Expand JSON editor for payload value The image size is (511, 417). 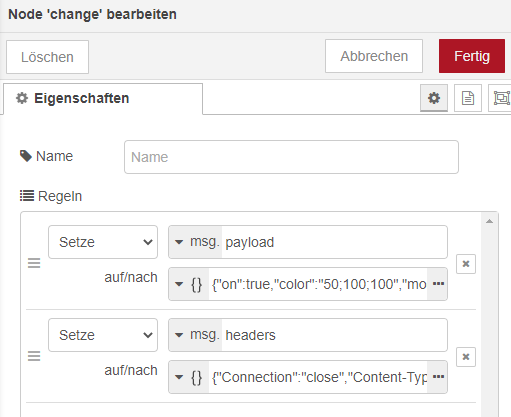point(438,284)
